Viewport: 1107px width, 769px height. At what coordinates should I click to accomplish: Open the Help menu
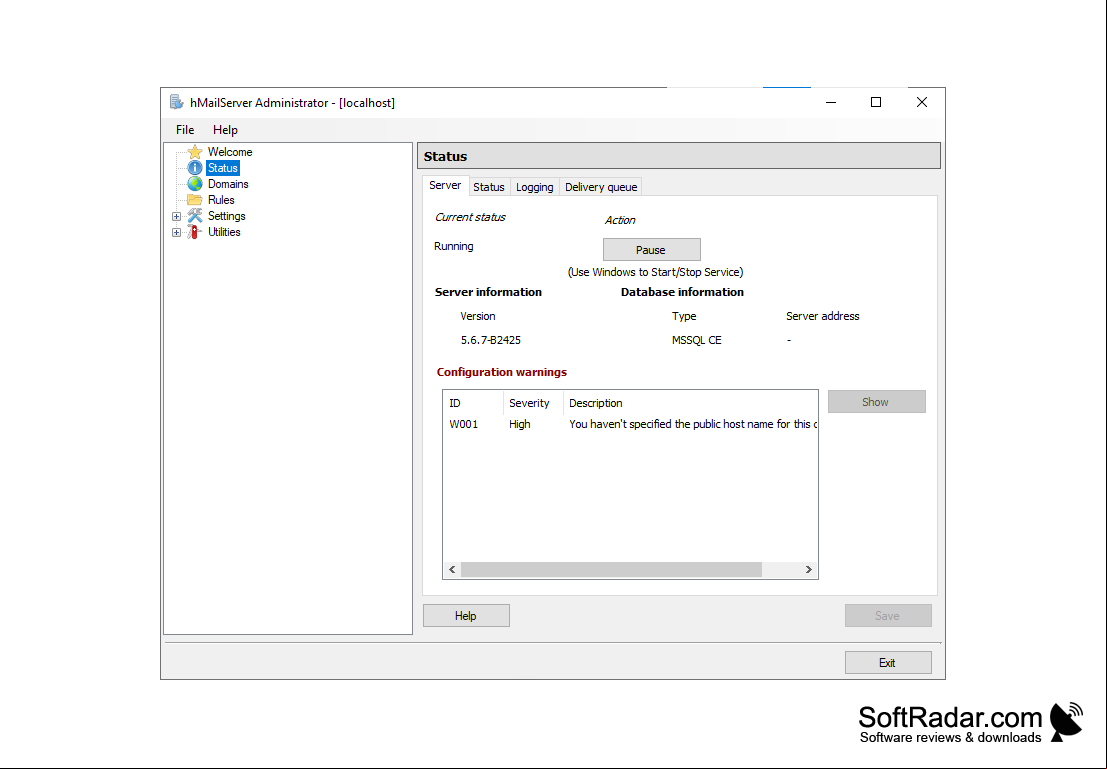[x=225, y=130]
